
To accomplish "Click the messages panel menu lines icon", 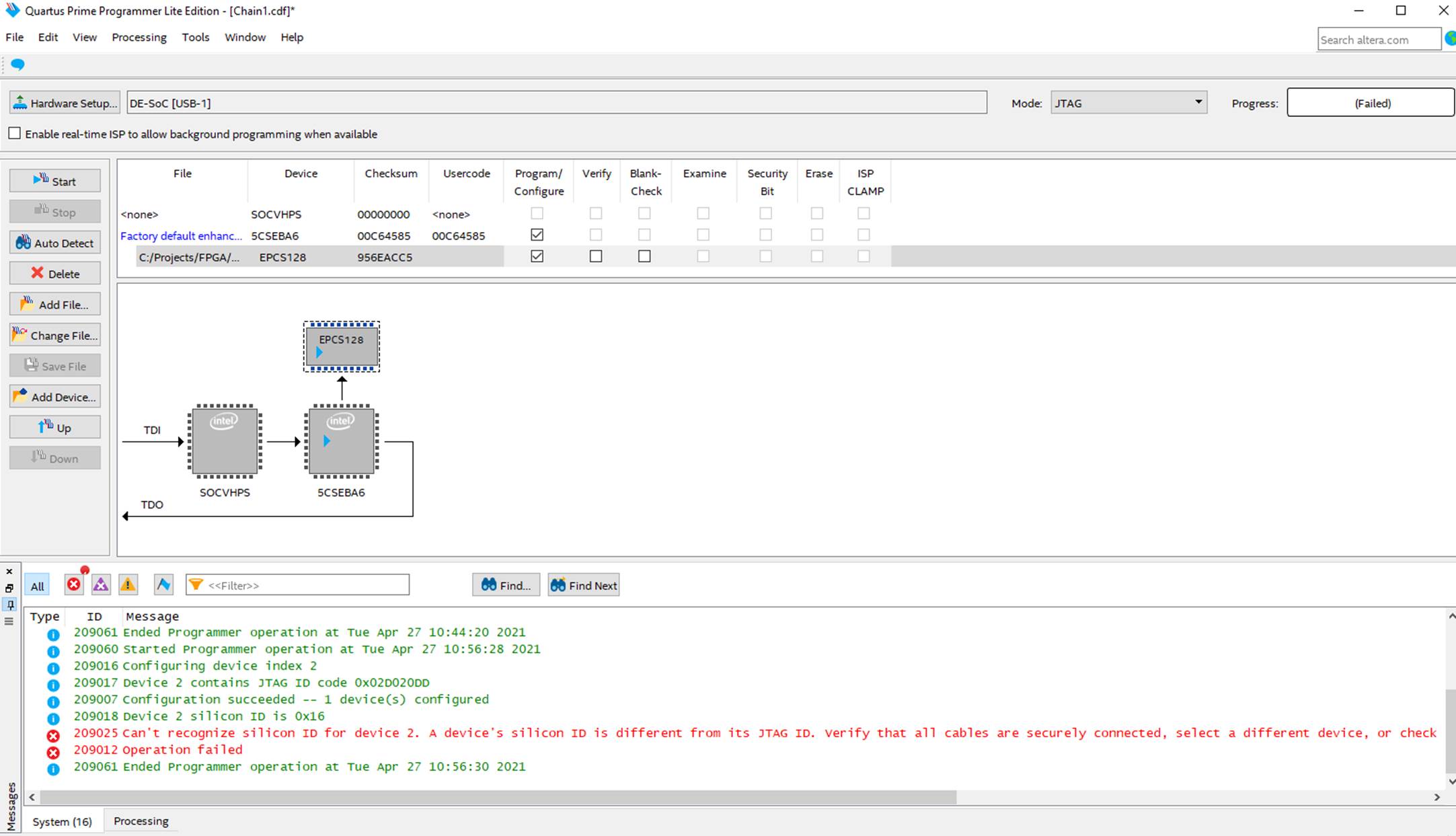I will click(x=9, y=621).
